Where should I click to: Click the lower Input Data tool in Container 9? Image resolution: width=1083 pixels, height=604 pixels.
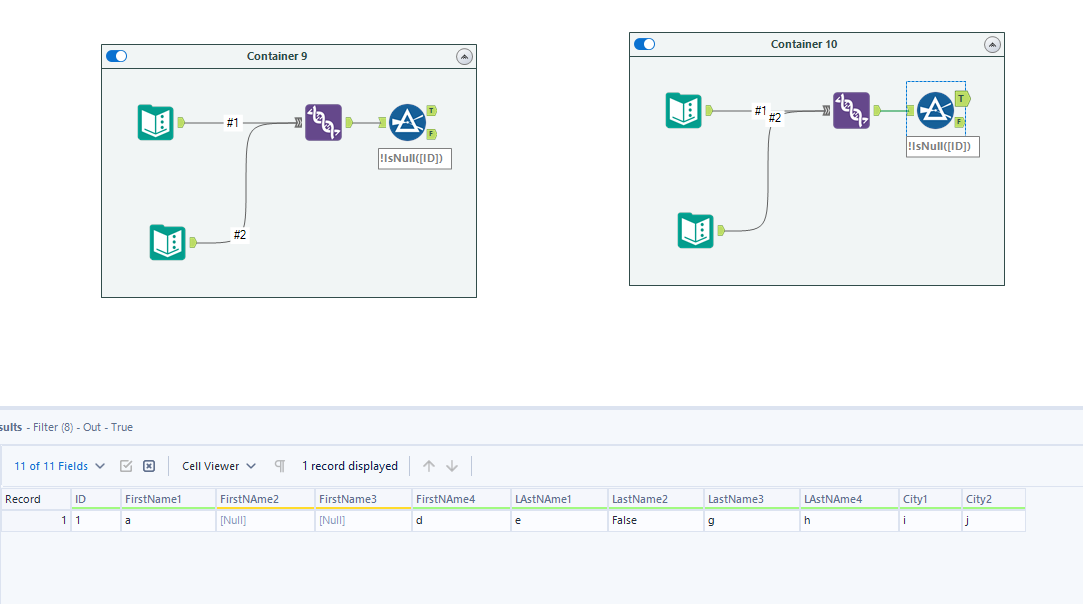[x=167, y=242]
